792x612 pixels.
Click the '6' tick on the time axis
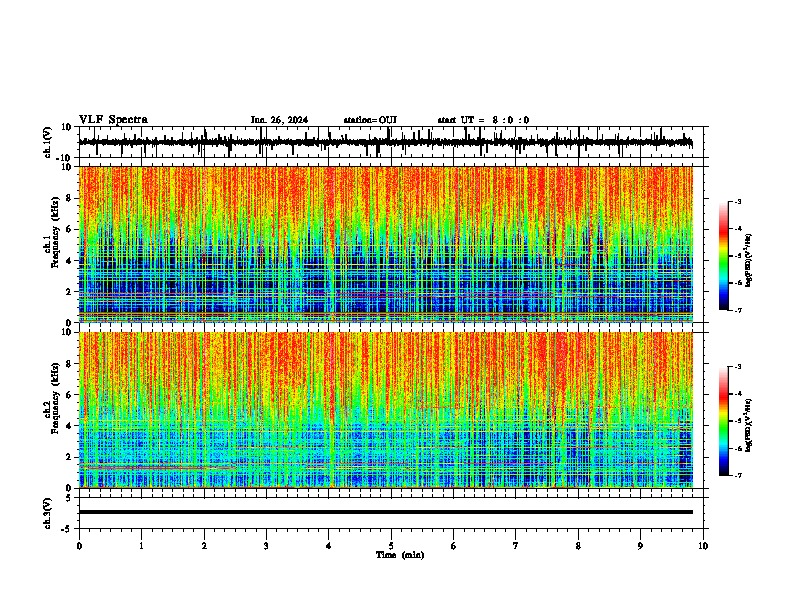pos(454,546)
